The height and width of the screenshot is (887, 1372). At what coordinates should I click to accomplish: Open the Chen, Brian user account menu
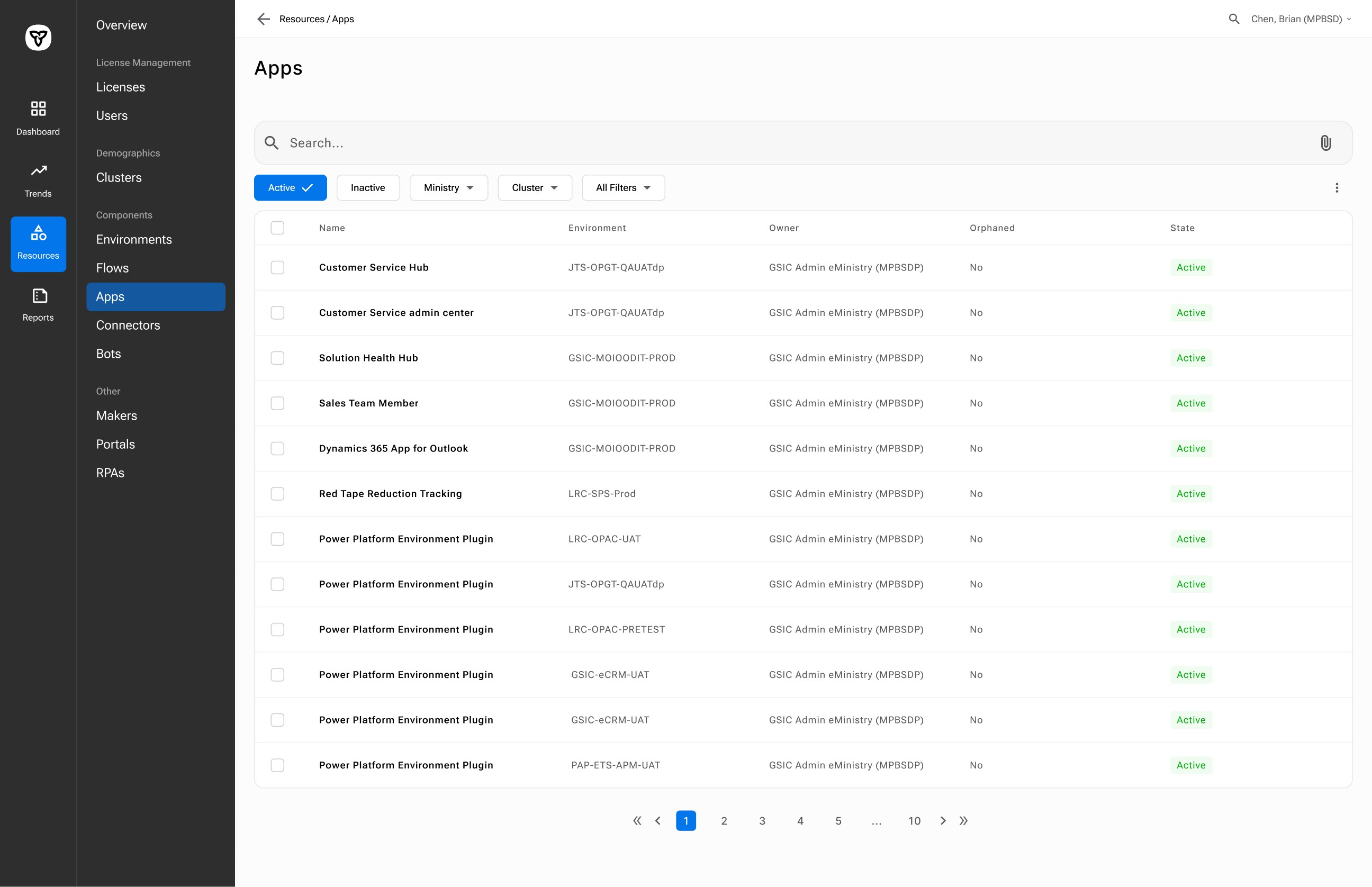coord(1301,19)
